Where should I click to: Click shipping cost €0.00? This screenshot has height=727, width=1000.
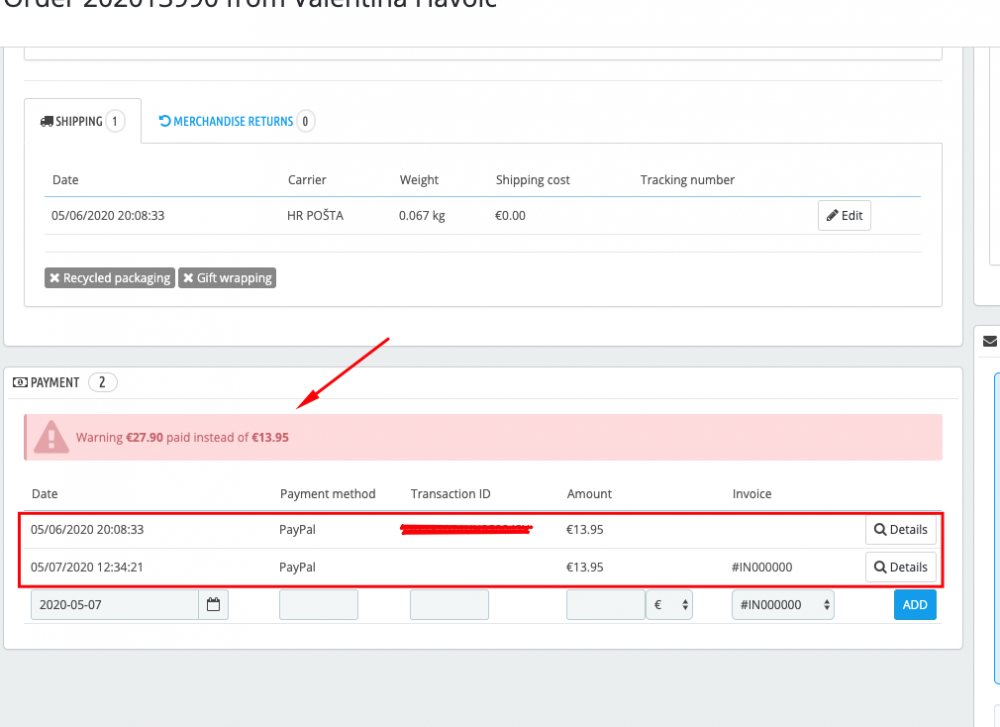click(x=510, y=216)
